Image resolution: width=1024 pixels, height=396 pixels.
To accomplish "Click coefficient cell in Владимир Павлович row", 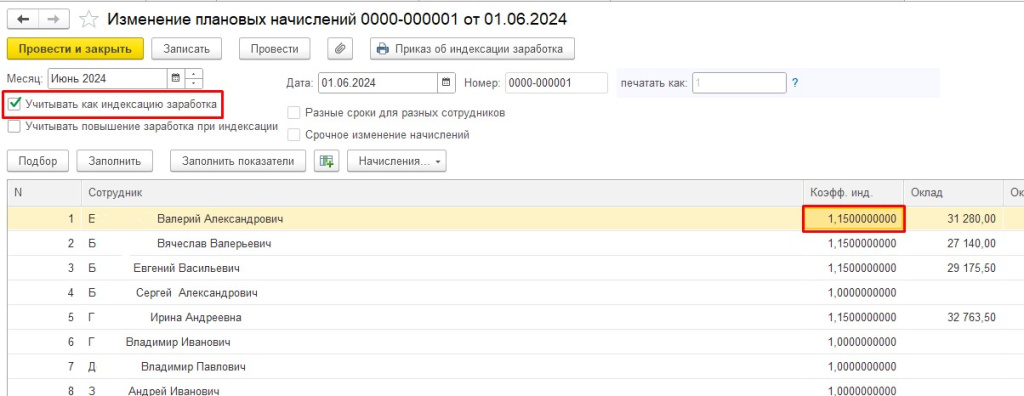I will (854, 367).
